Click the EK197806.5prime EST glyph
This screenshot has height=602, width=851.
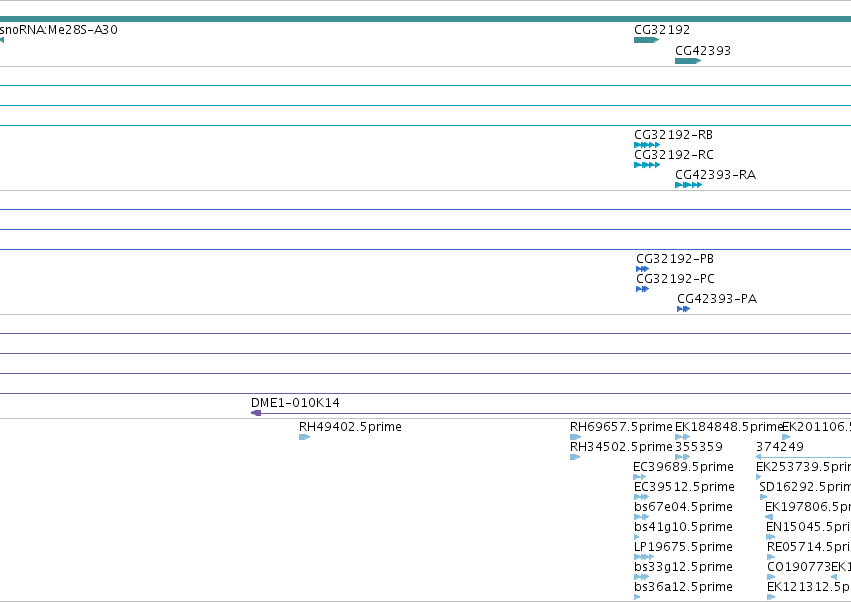coord(769,517)
